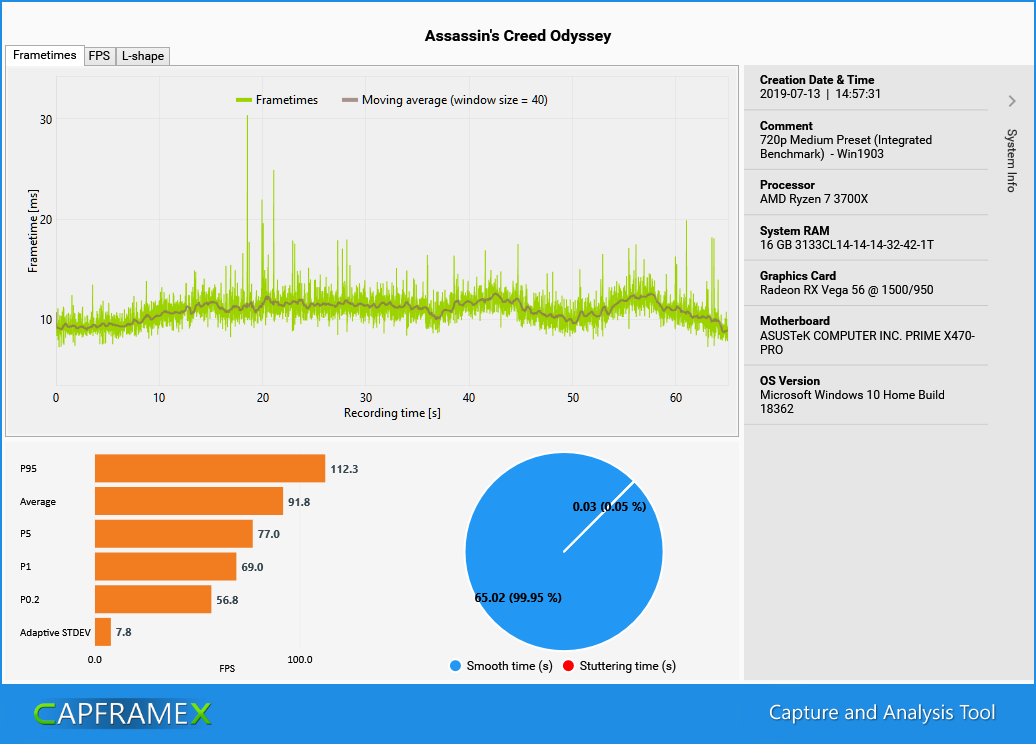1036x744 pixels.
Task: Click the Comment entry in details panel
Action: tap(866, 140)
